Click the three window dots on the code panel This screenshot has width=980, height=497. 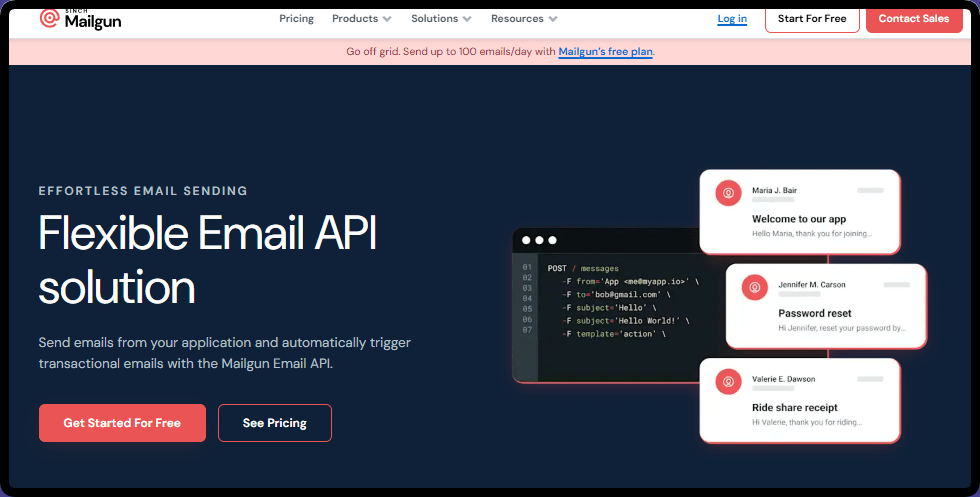539,240
